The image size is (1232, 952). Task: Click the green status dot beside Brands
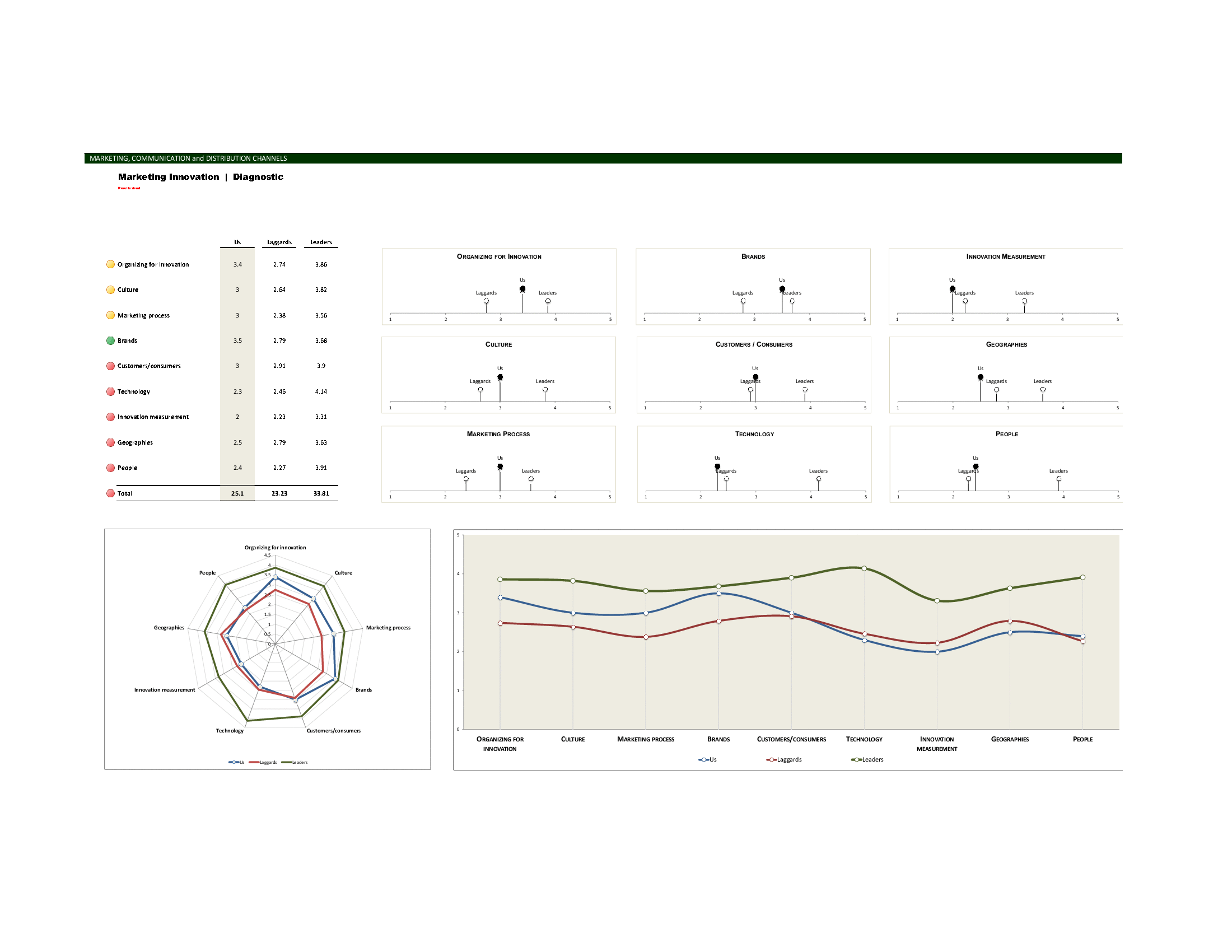[x=110, y=340]
